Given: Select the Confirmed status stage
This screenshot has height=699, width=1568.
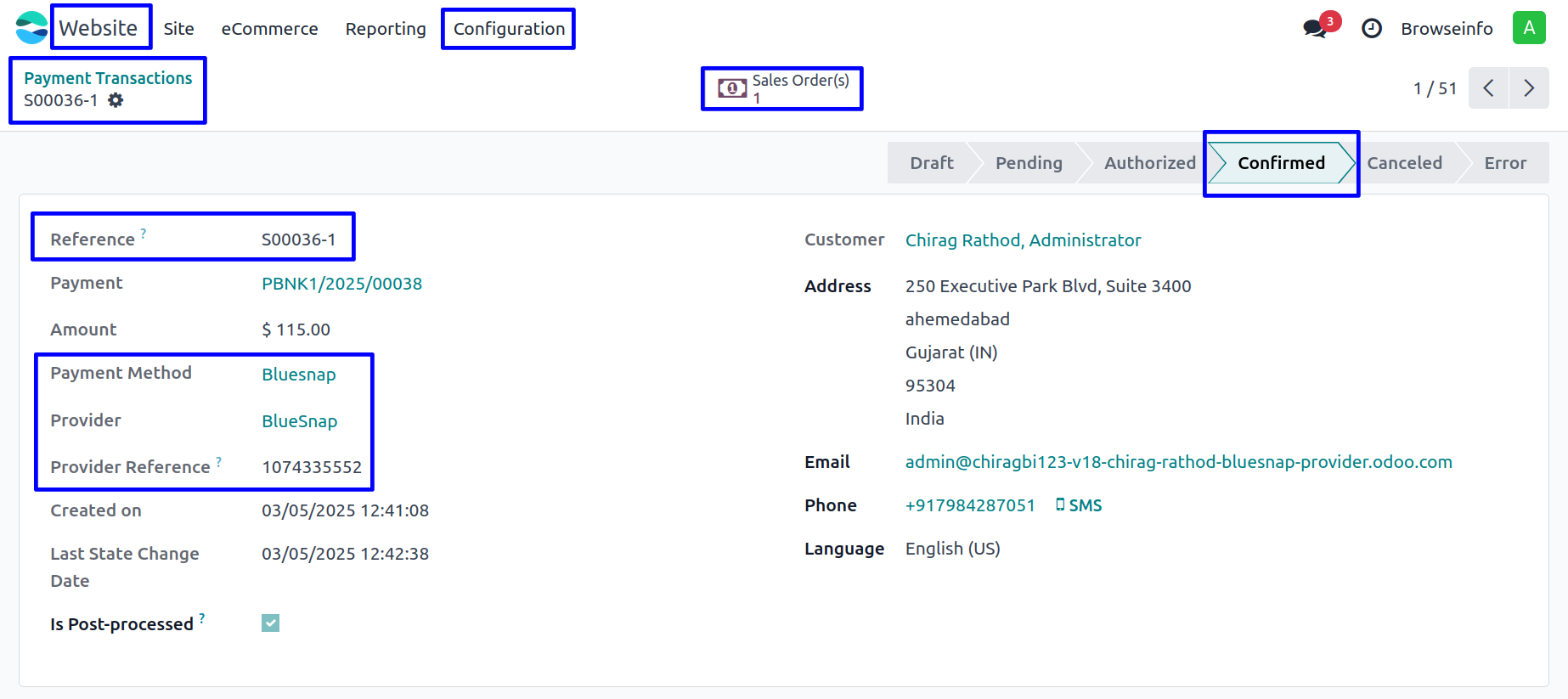Looking at the screenshot, I should [x=1280, y=163].
